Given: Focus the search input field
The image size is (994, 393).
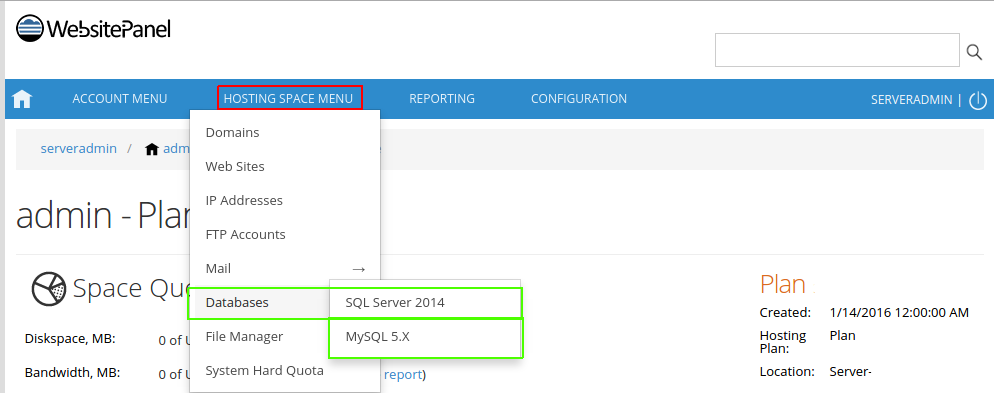Looking at the screenshot, I should click(837, 50).
